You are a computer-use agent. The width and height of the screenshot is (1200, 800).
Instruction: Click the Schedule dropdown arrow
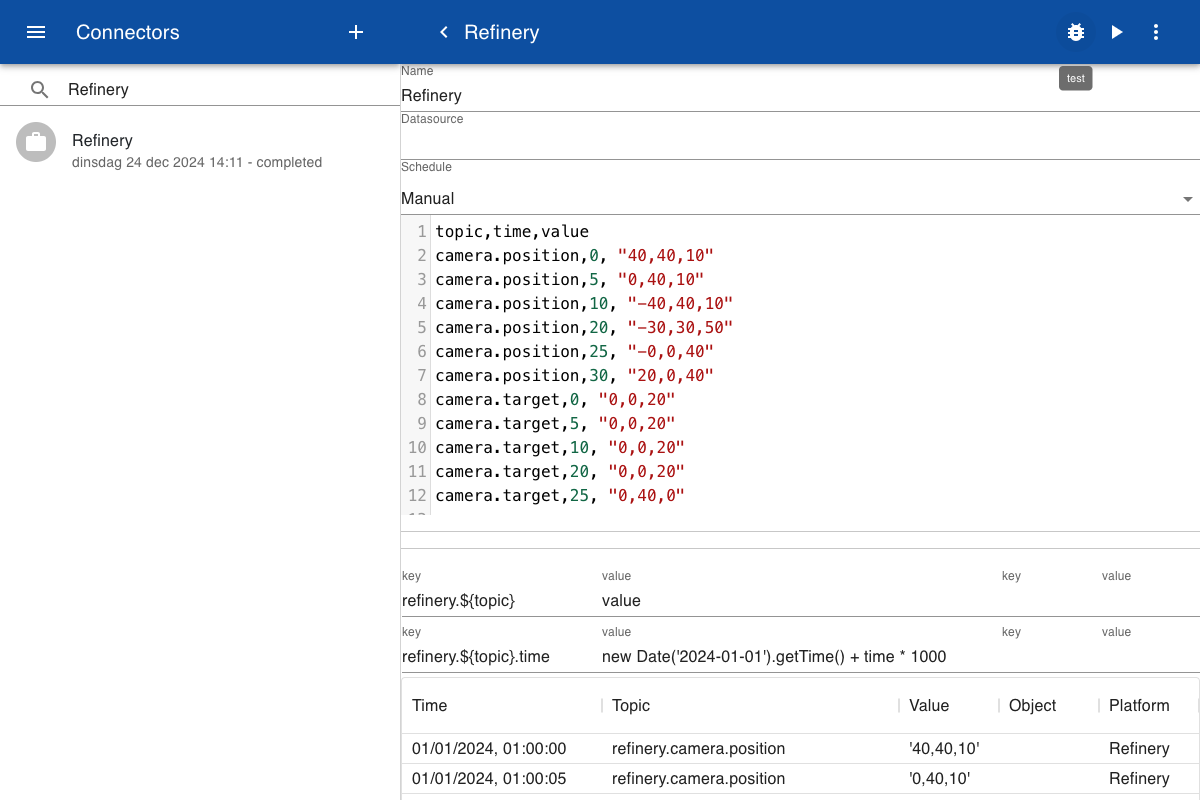[1188, 199]
